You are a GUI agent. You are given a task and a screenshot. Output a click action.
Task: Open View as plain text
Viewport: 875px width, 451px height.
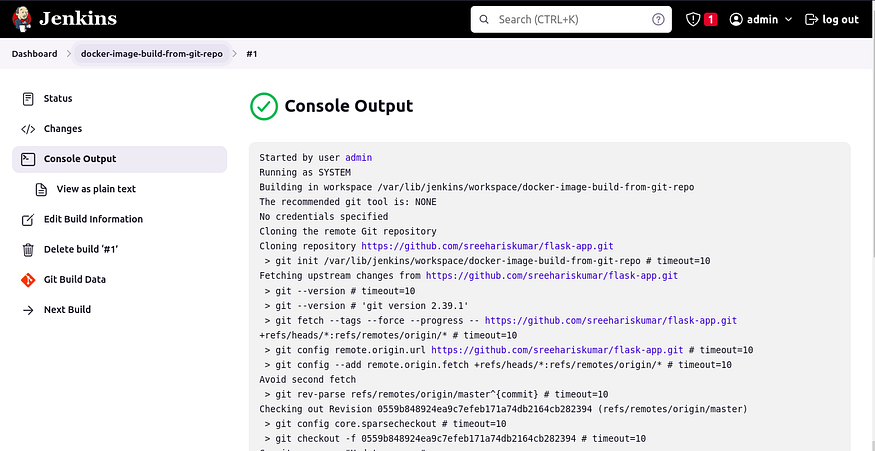[96, 189]
